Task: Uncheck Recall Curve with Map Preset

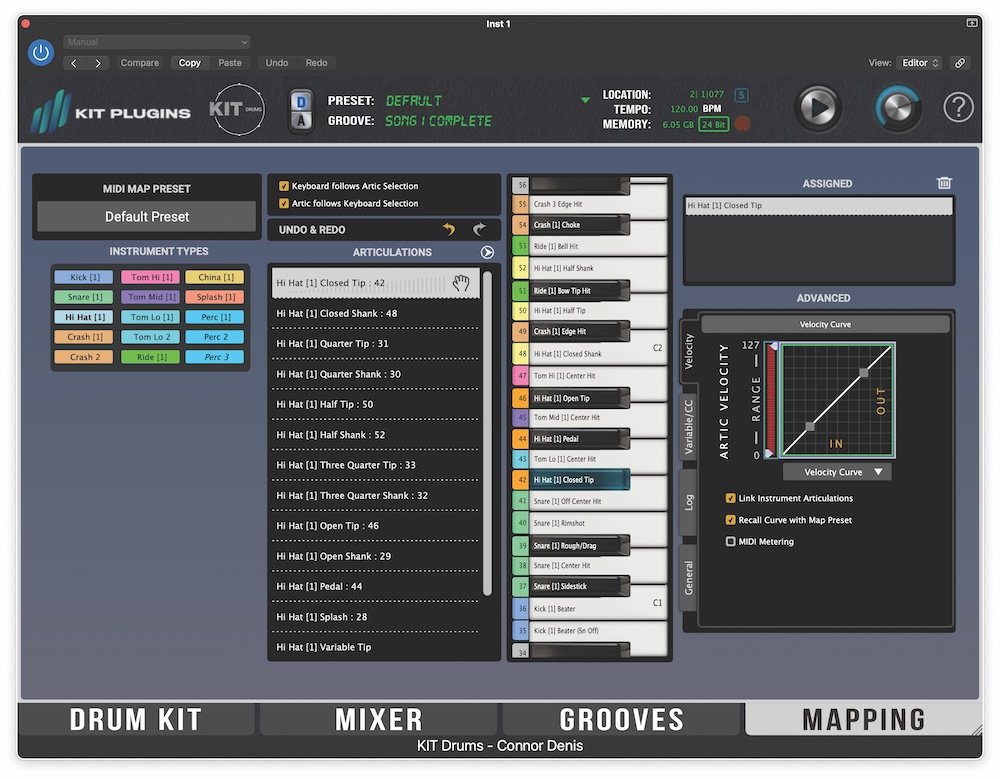Action: [732, 519]
